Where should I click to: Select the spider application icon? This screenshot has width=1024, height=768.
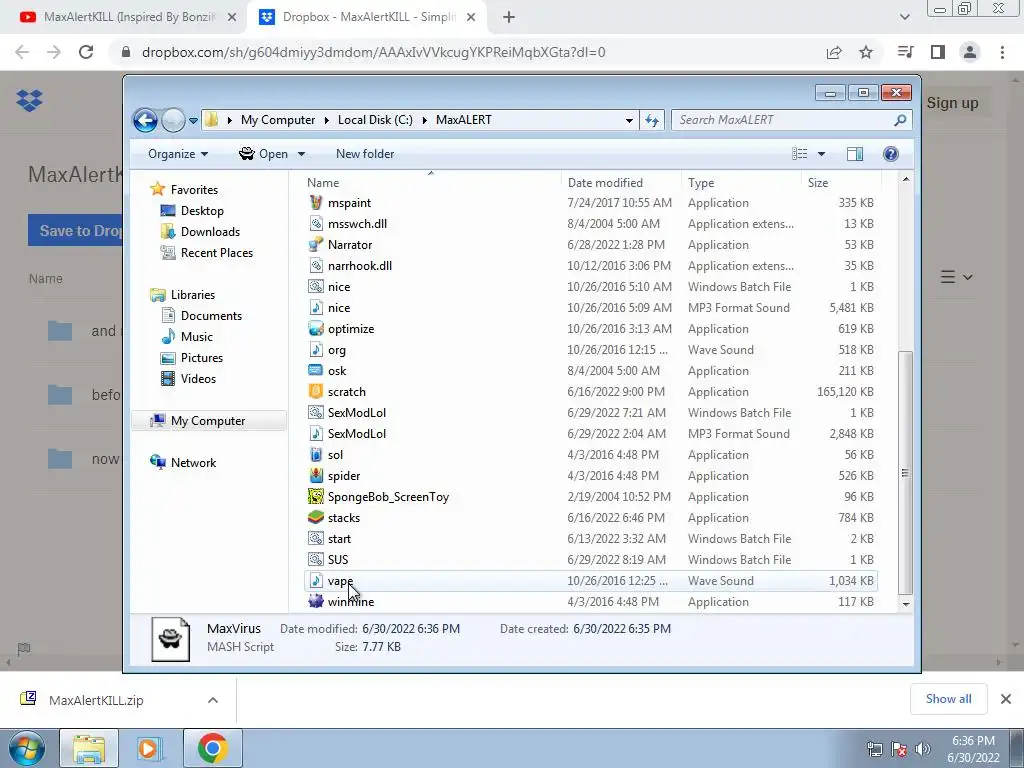tap(316, 475)
